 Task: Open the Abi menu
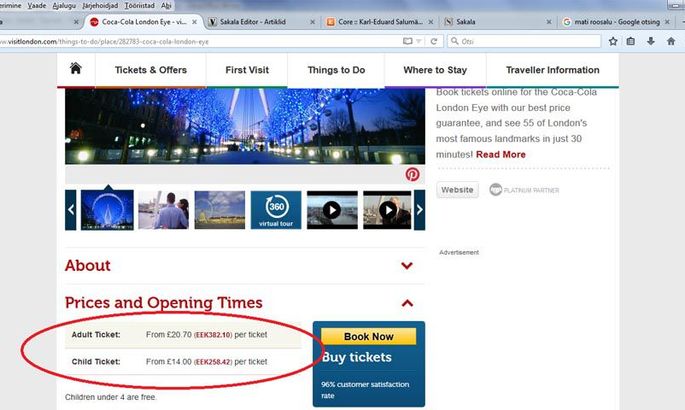(166, 6)
